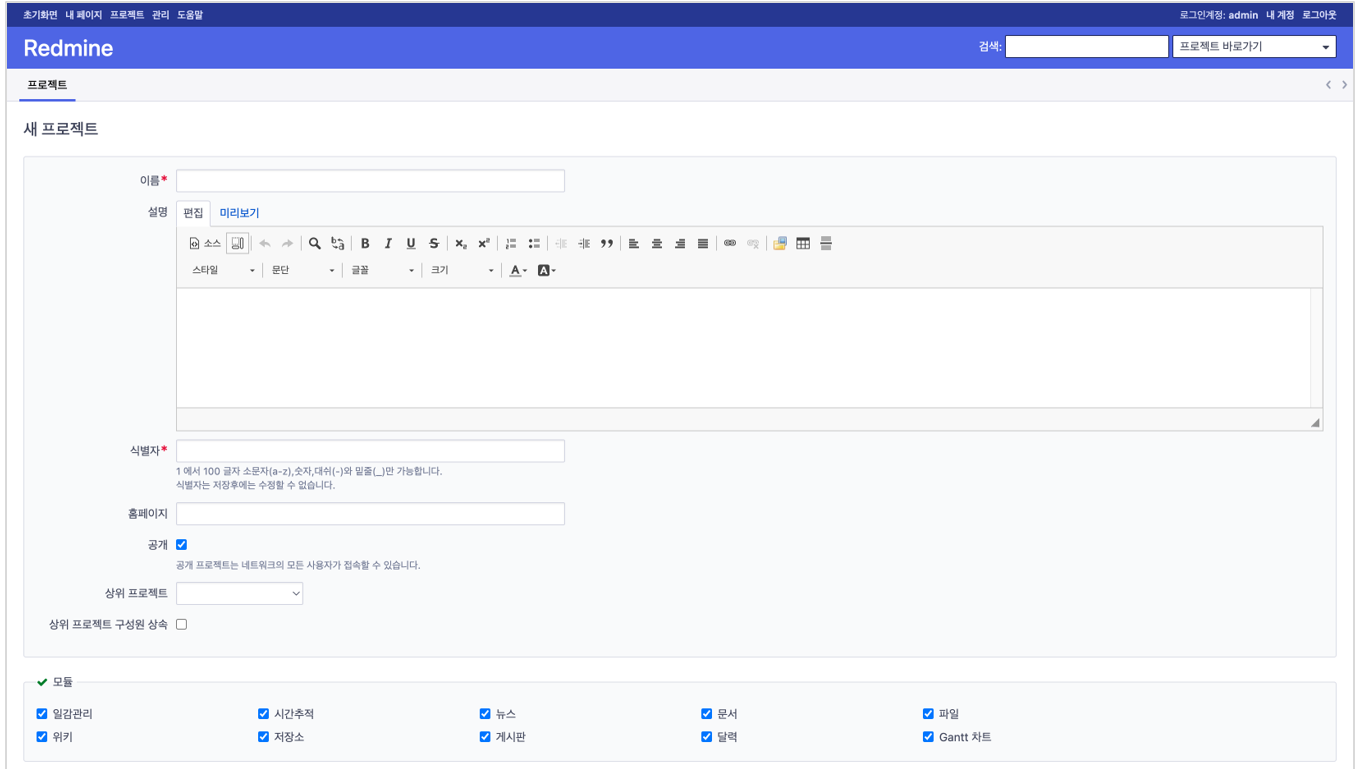Toggle strikethrough formatting

434,243
